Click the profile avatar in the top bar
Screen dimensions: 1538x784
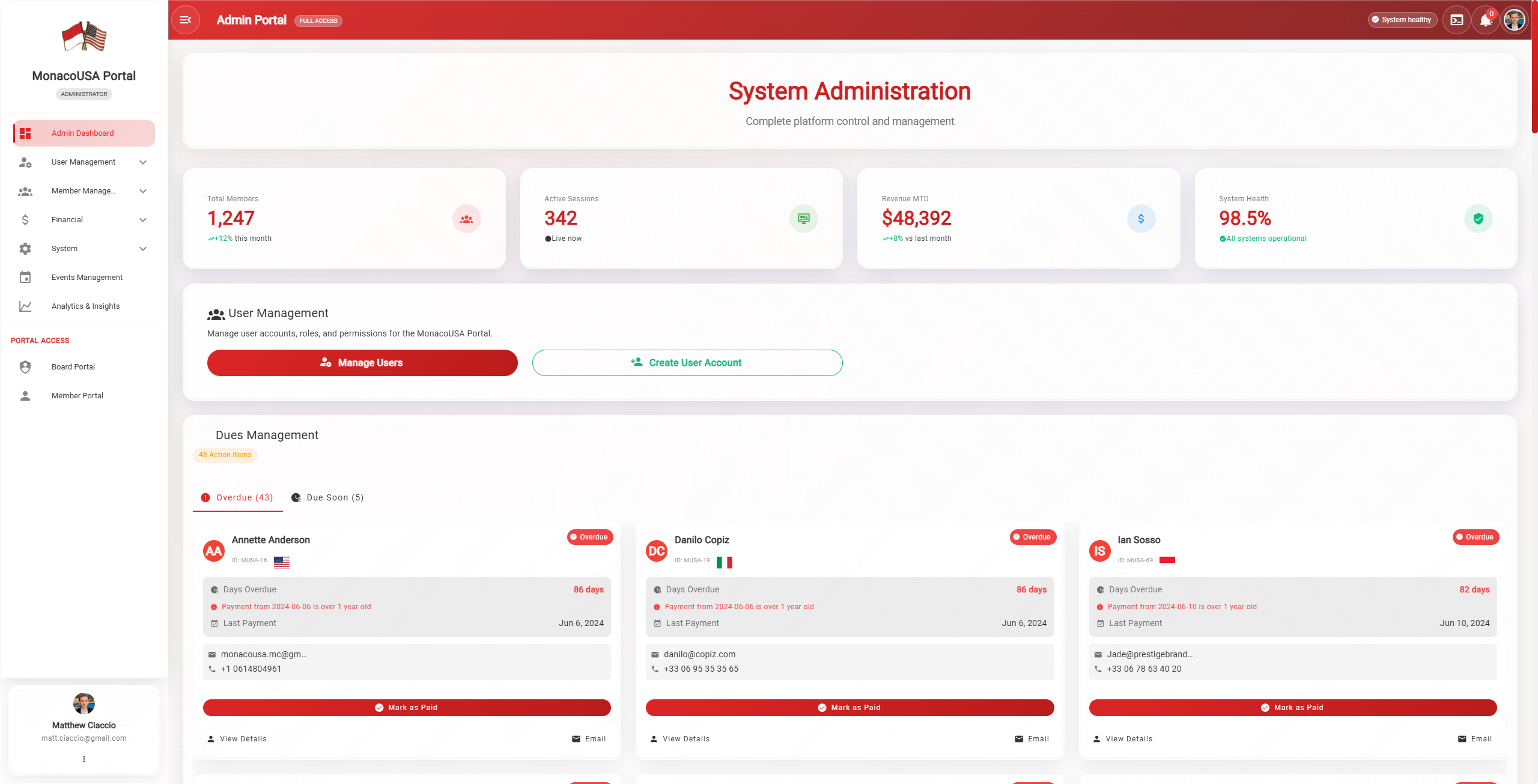pos(1515,20)
